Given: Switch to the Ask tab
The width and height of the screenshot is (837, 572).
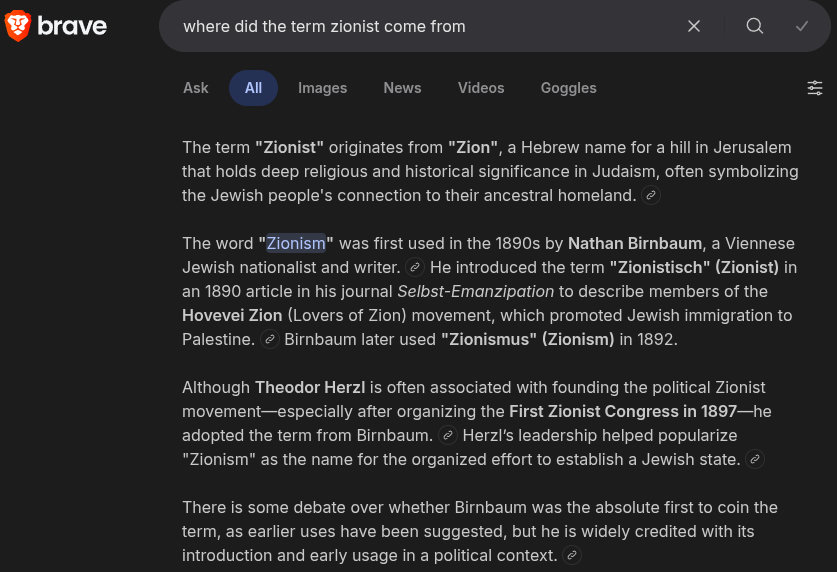Looking at the screenshot, I should point(196,88).
